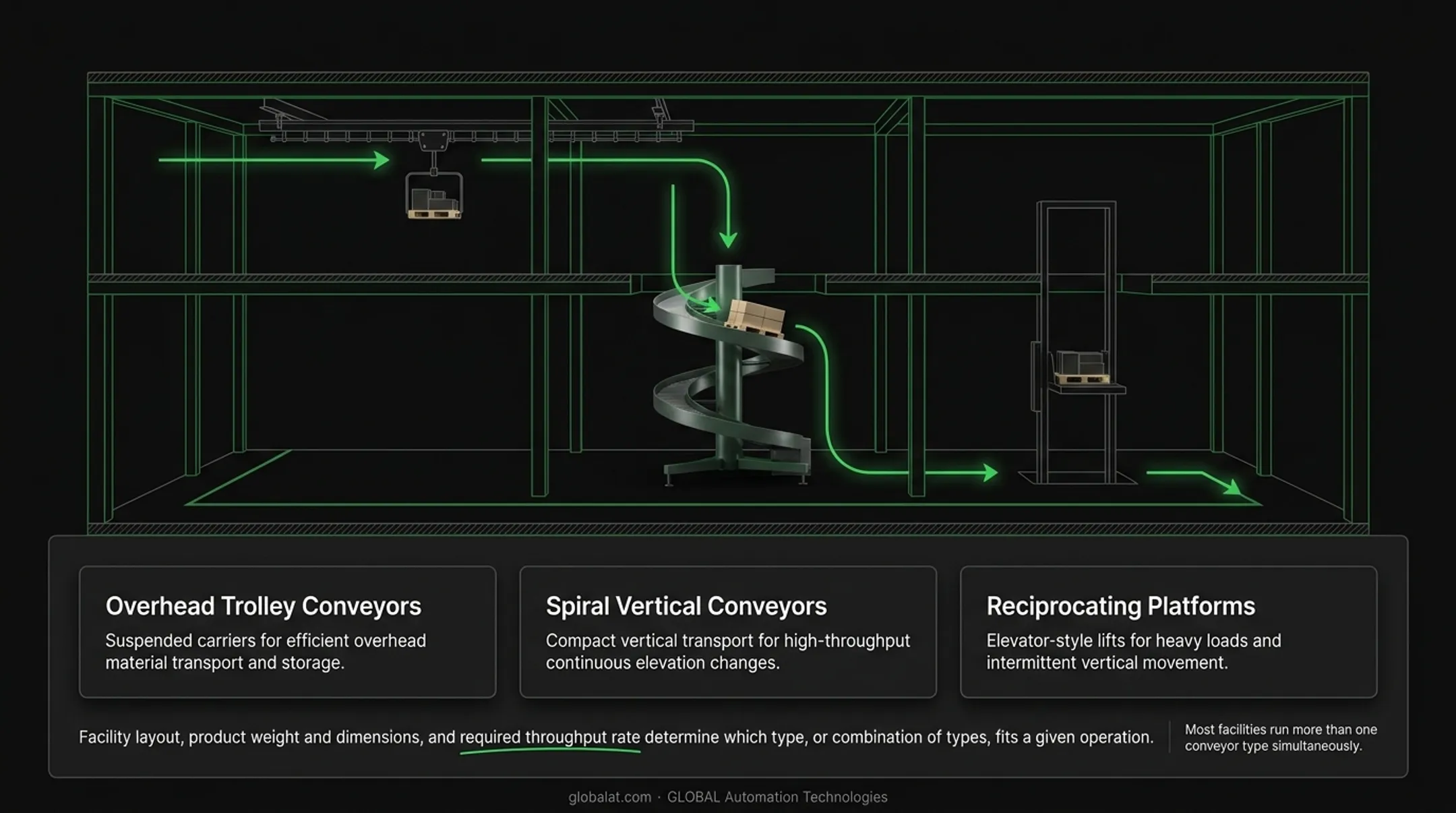Viewport: 1456px width, 813px height.
Task: Select the suspended carriers description text
Action: pyautogui.click(x=266, y=651)
